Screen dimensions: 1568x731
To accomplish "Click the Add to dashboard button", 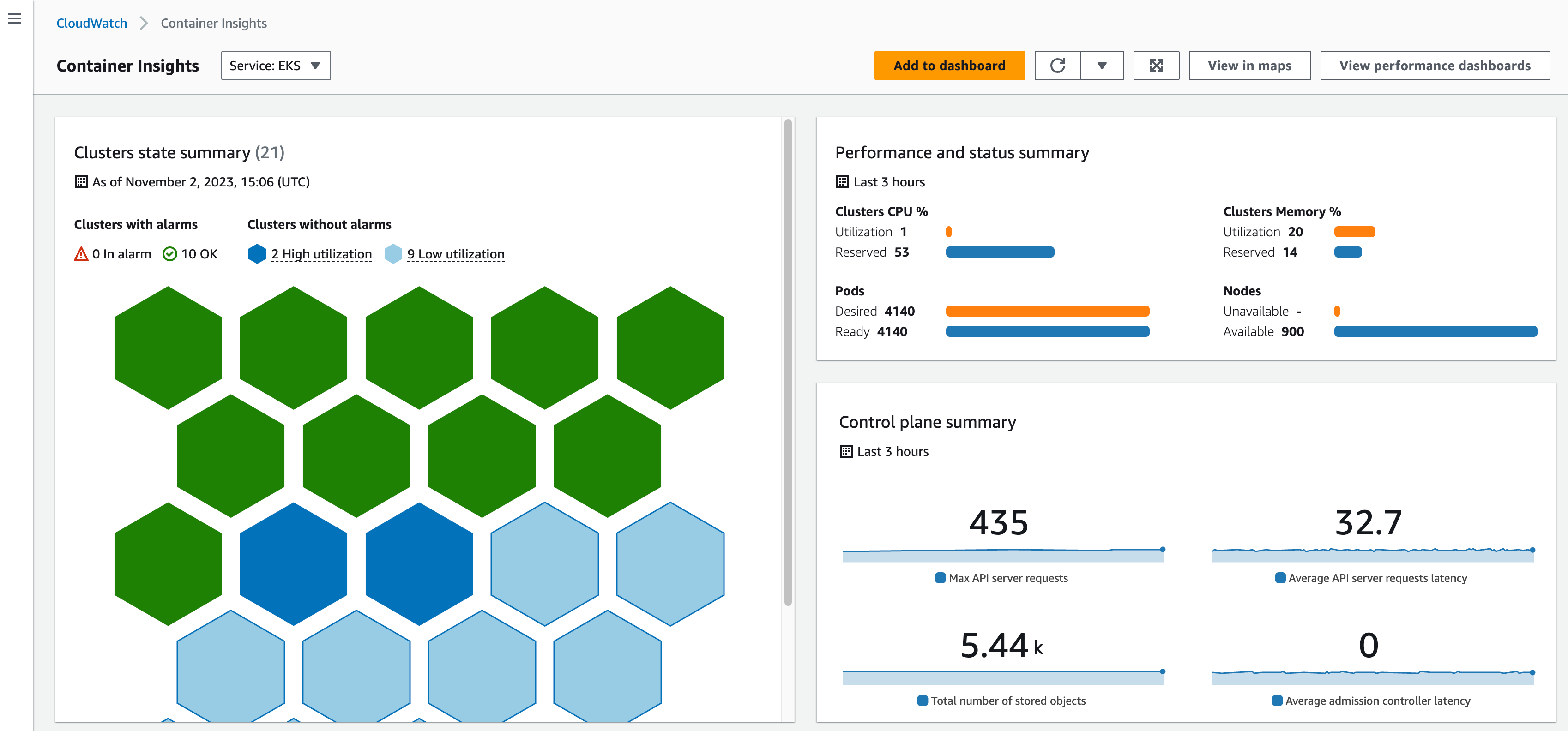I will [x=949, y=65].
